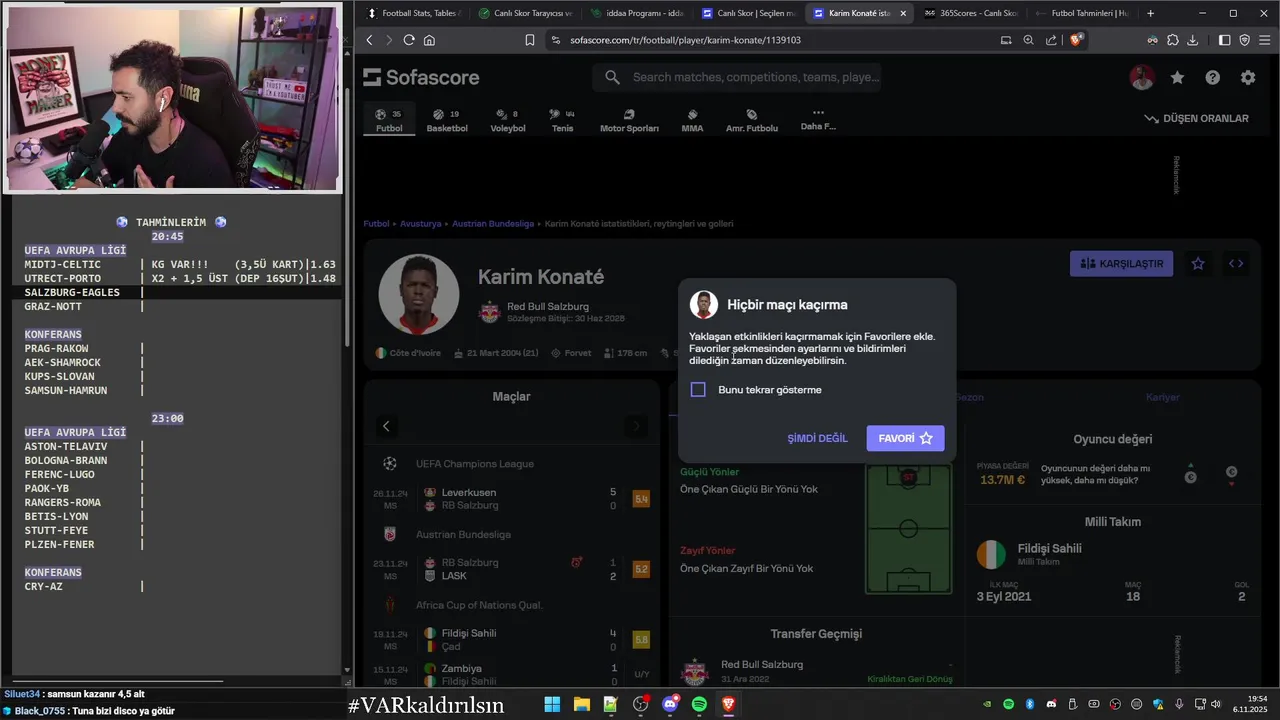Screen dimensions: 1280x720
Task: Click Red Bull Salzburg team name under player
Action: pyautogui.click(x=547, y=306)
